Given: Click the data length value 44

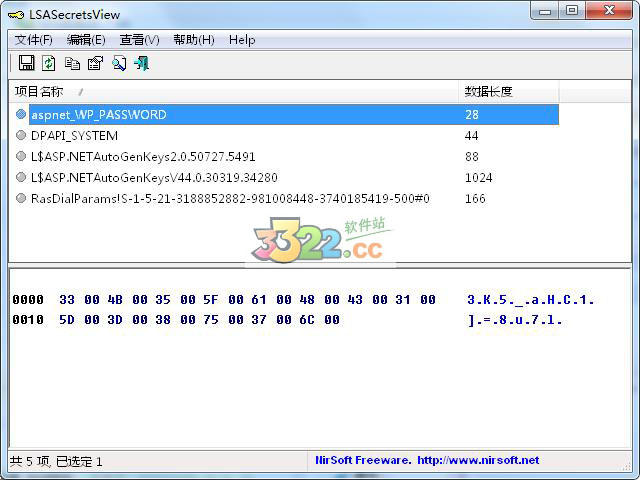Looking at the screenshot, I should click(x=471, y=136).
